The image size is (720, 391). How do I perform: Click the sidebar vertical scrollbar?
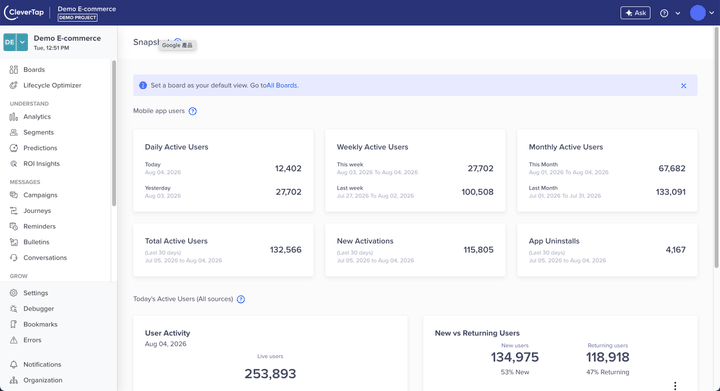coord(114,133)
